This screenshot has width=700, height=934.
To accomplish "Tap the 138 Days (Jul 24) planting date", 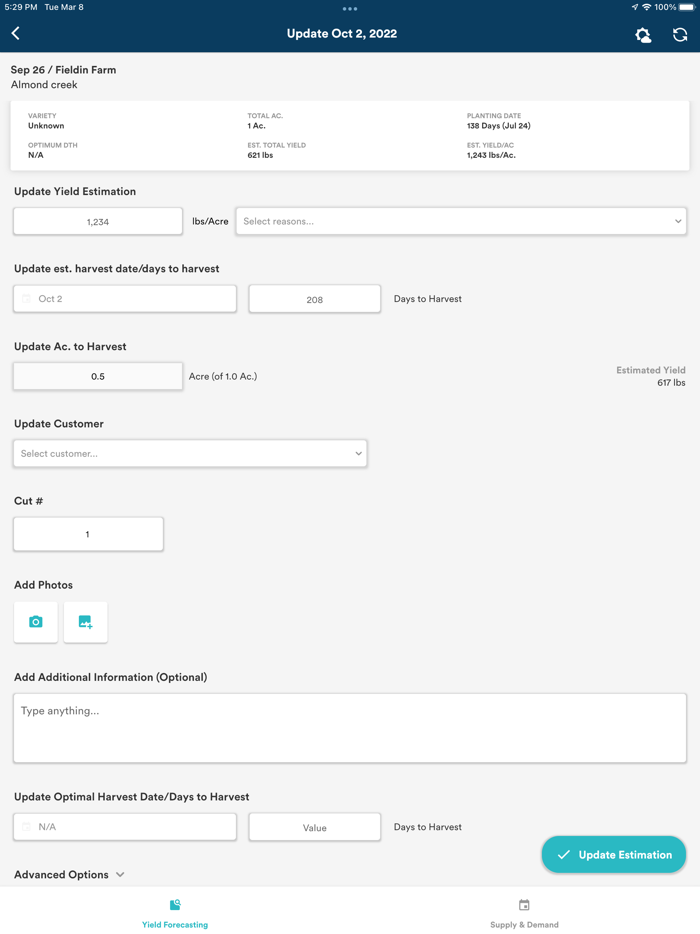I will point(499,126).
